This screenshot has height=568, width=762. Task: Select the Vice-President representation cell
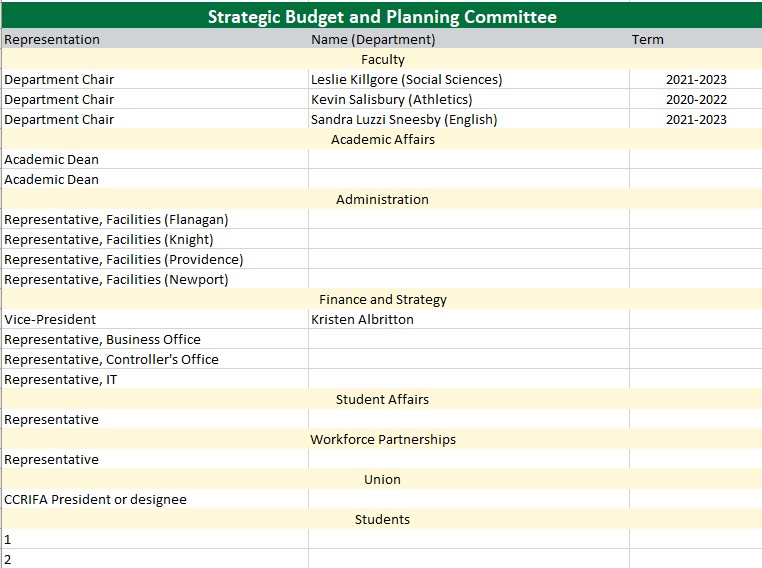coord(50,320)
